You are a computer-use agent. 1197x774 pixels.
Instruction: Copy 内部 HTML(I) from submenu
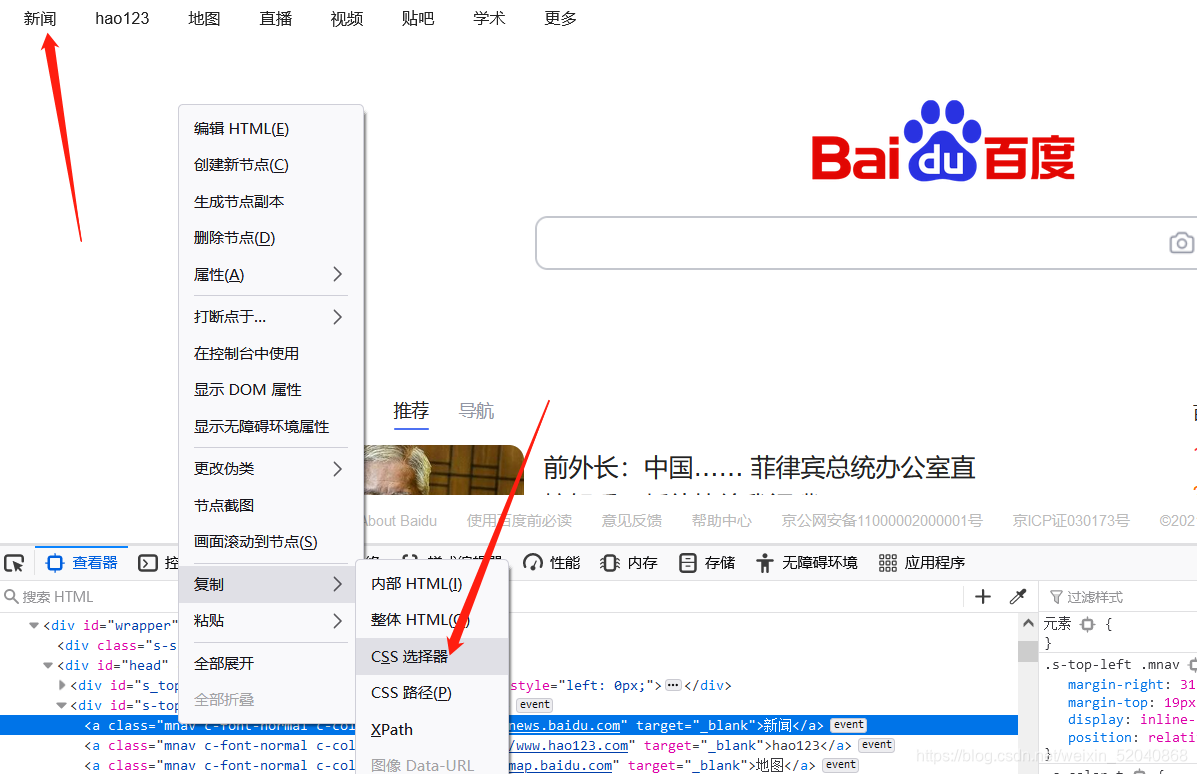(432, 584)
